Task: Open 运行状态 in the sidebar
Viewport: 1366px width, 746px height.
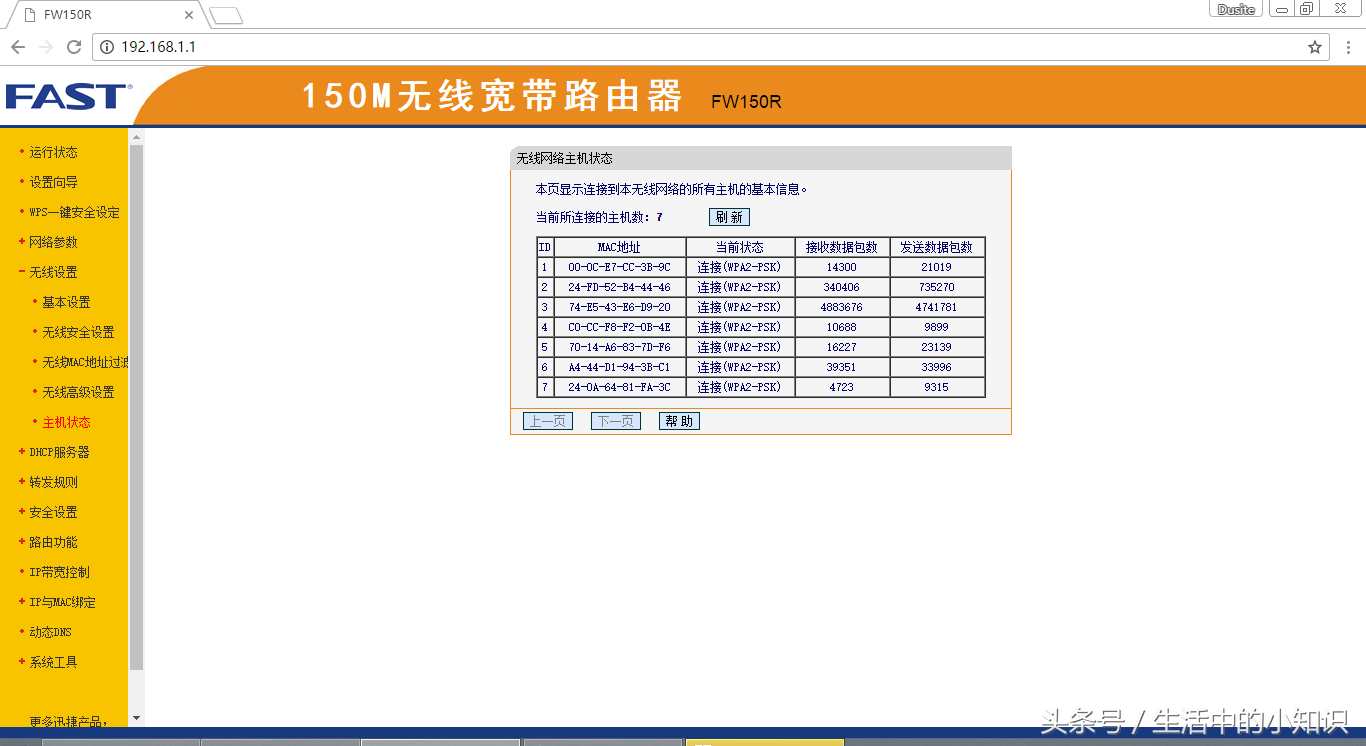Action: [53, 152]
